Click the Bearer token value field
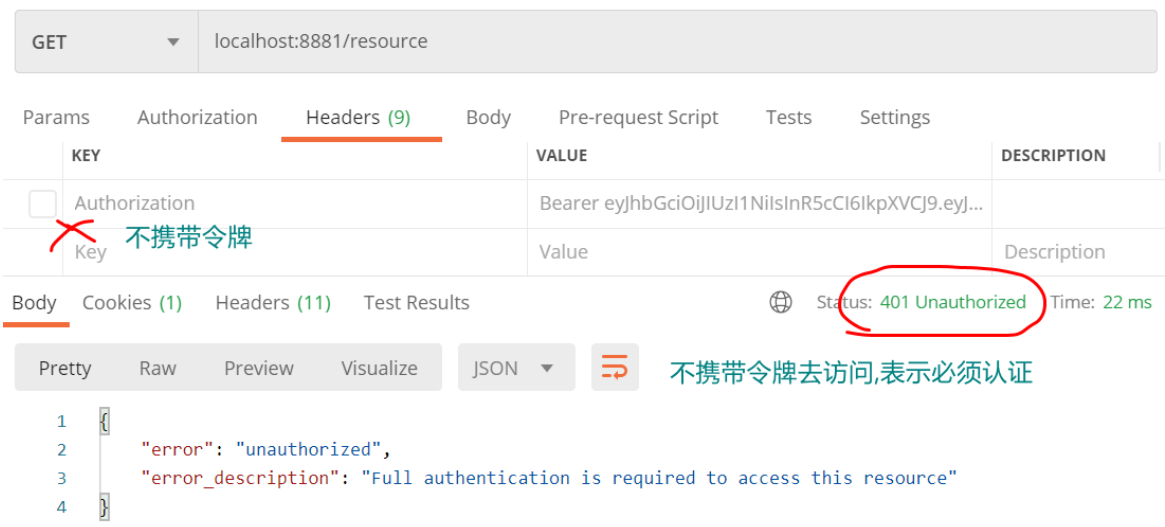 (x=761, y=204)
